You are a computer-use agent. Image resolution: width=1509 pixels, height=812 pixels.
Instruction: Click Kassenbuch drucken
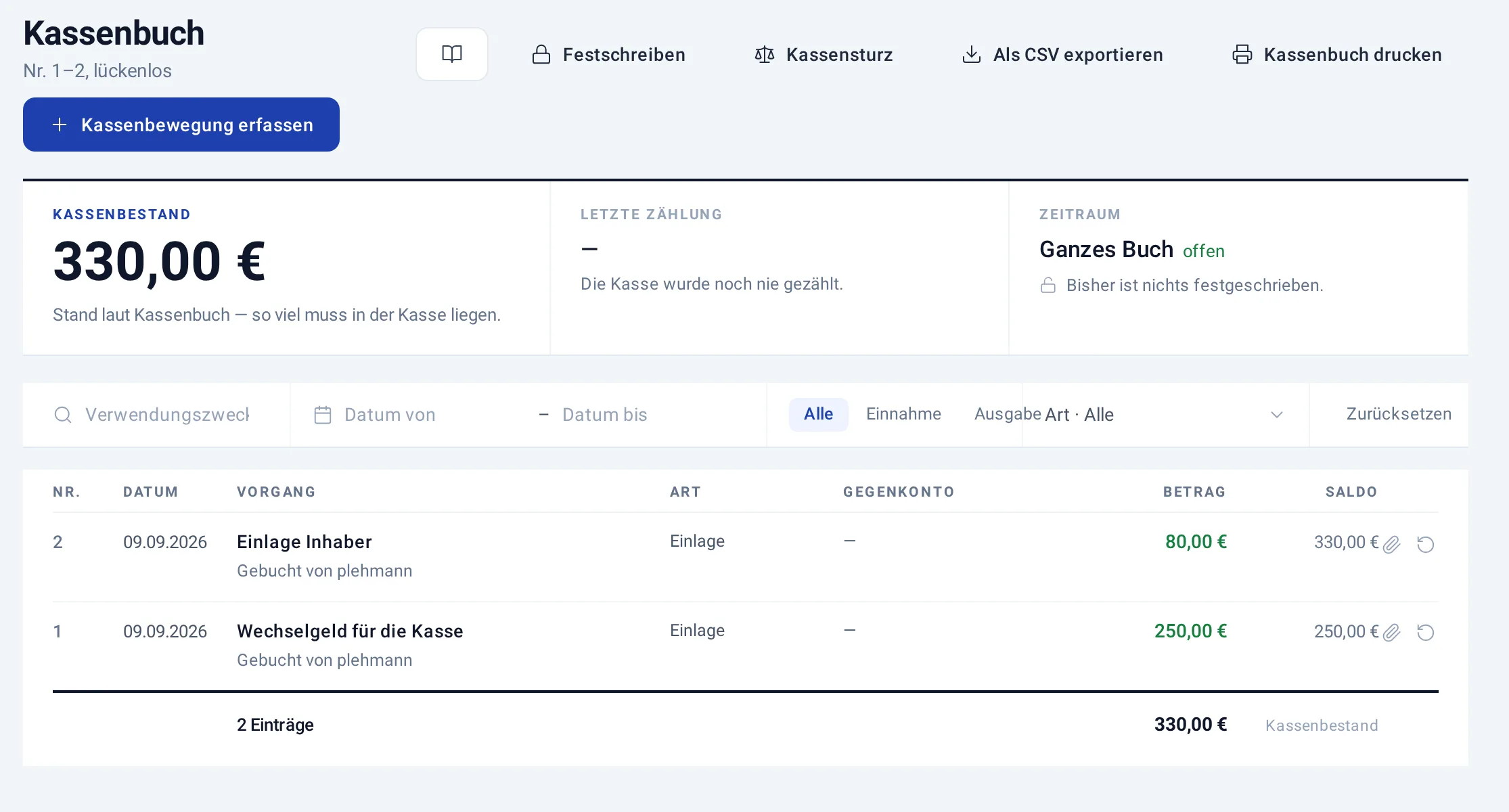tap(1337, 54)
